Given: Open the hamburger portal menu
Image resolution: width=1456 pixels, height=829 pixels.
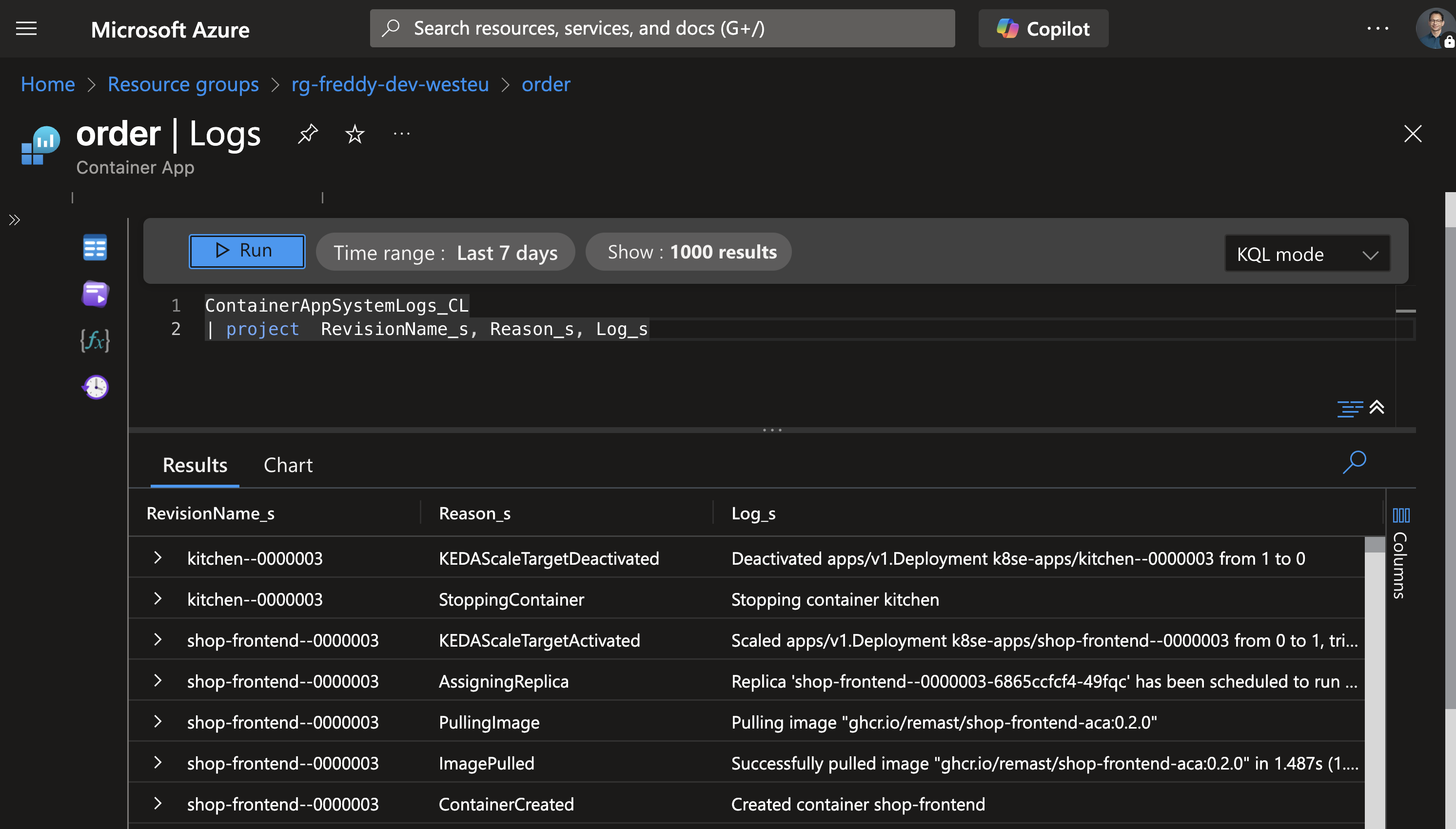Looking at the screenshot, I should click(x=26, y=28).
